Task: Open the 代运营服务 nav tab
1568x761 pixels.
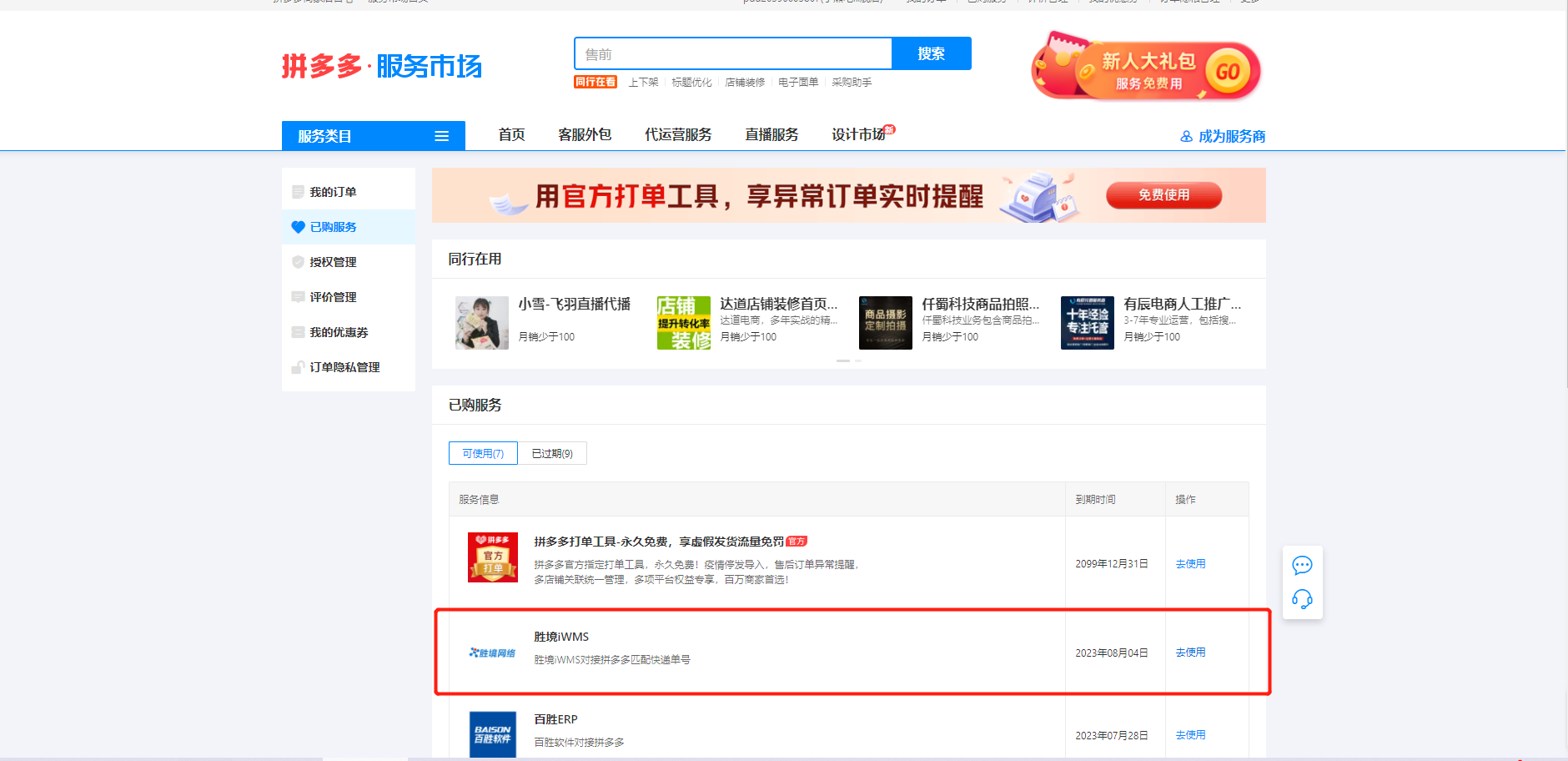Action: coord(678,134)
